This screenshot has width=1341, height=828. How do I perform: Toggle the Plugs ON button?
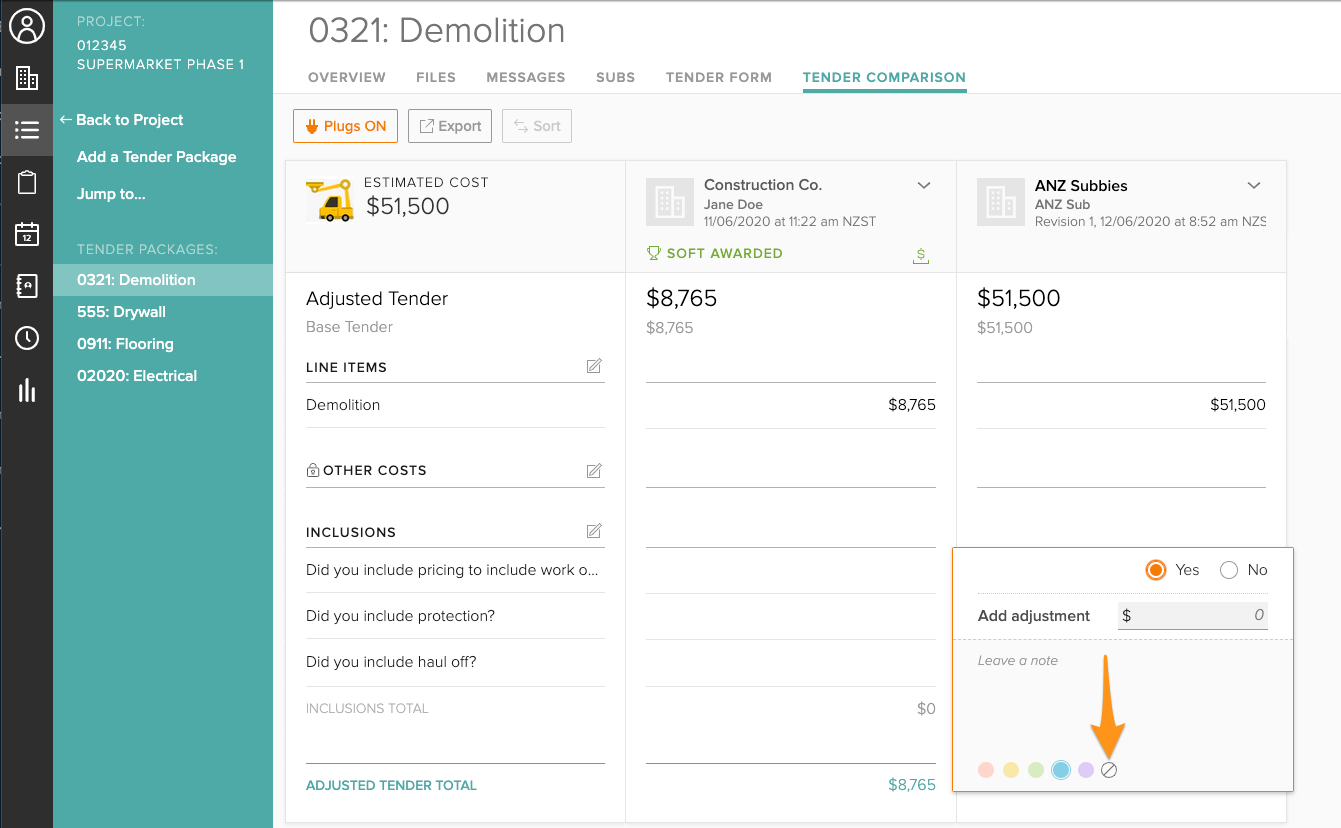(345, 126)
